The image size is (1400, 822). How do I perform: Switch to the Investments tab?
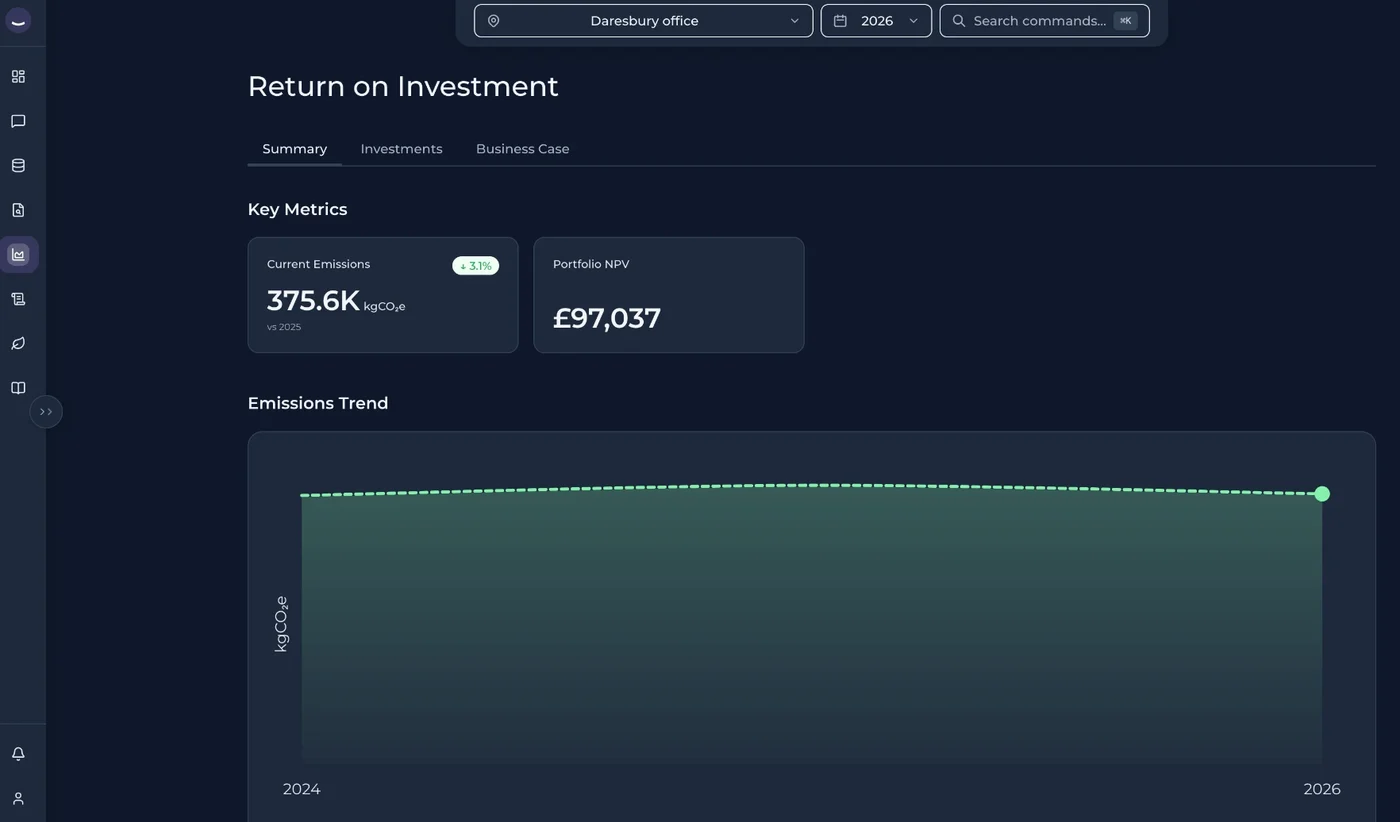click(x=401, y=149)
